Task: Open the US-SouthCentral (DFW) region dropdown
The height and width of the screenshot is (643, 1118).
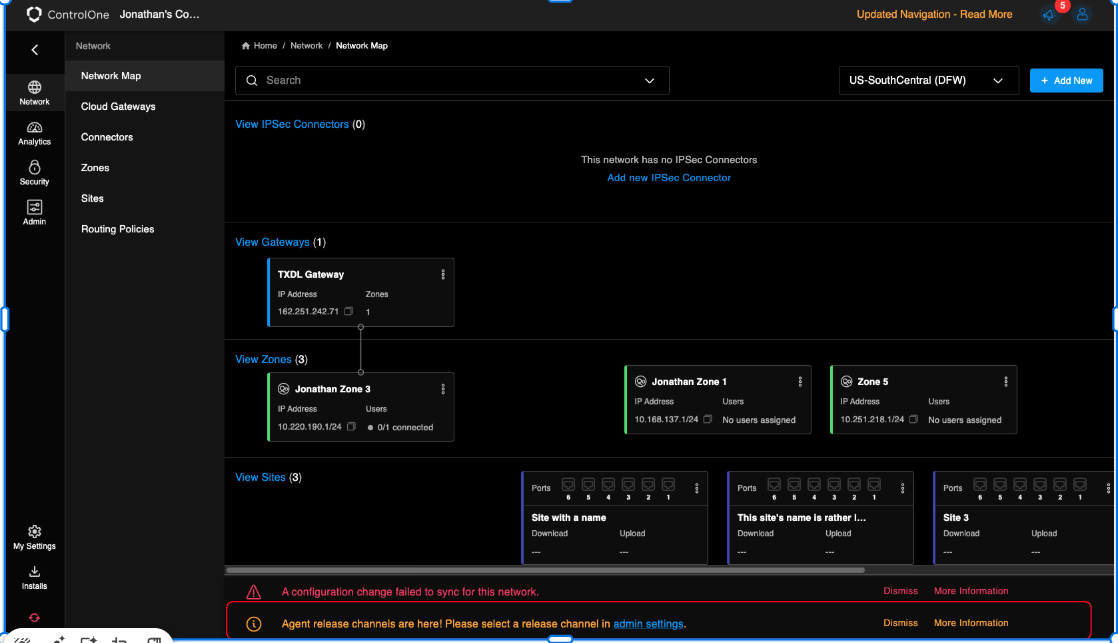Action: pos(927,80)
